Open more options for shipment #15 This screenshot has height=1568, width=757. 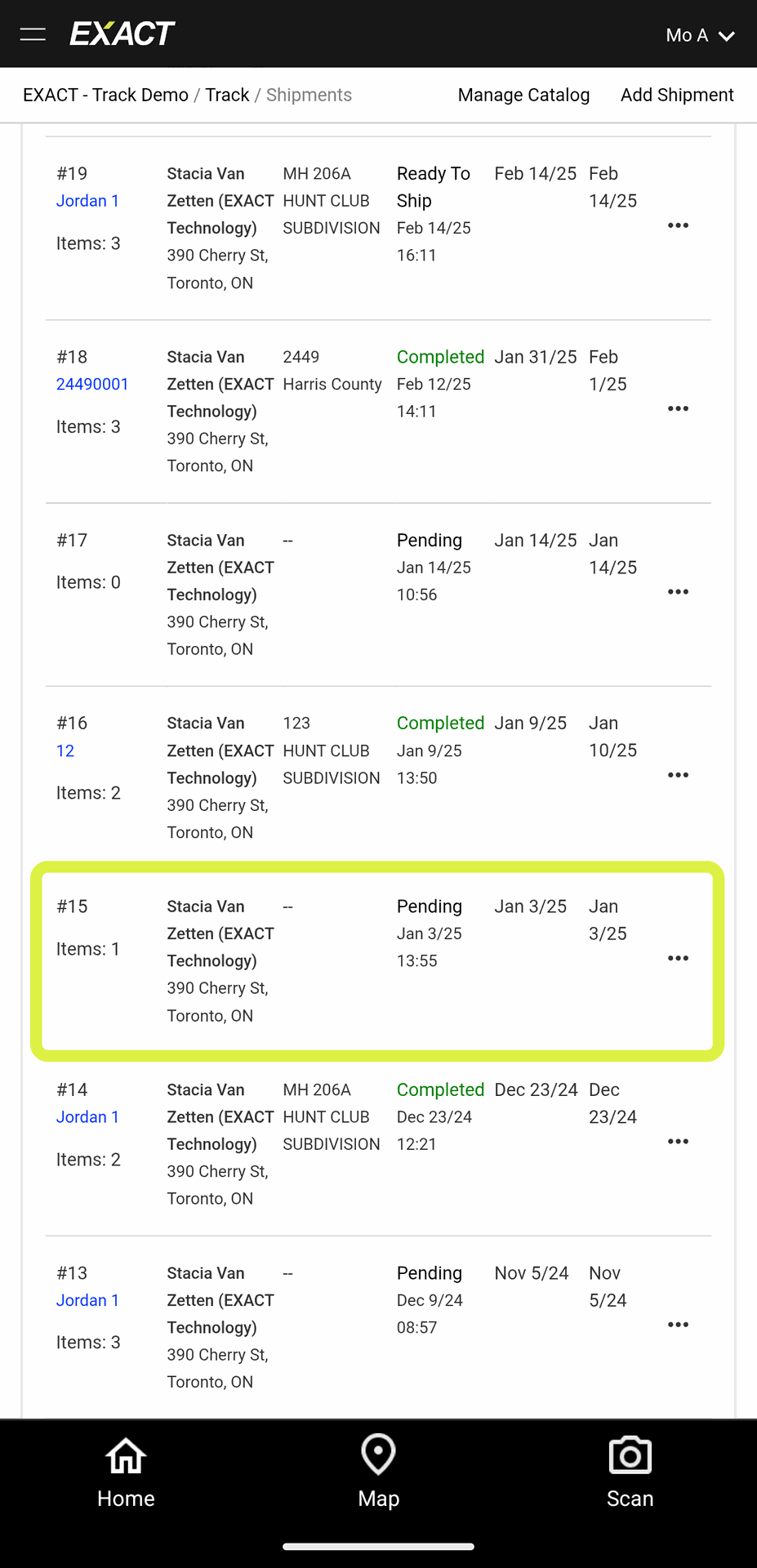click(678, 958)
